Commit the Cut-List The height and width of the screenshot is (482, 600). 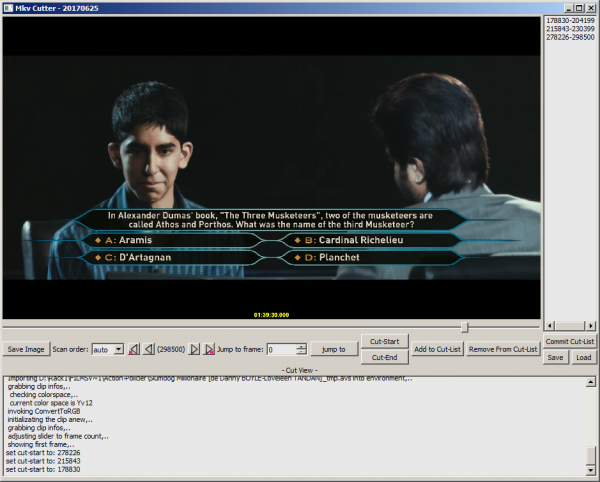coord(570,341)
